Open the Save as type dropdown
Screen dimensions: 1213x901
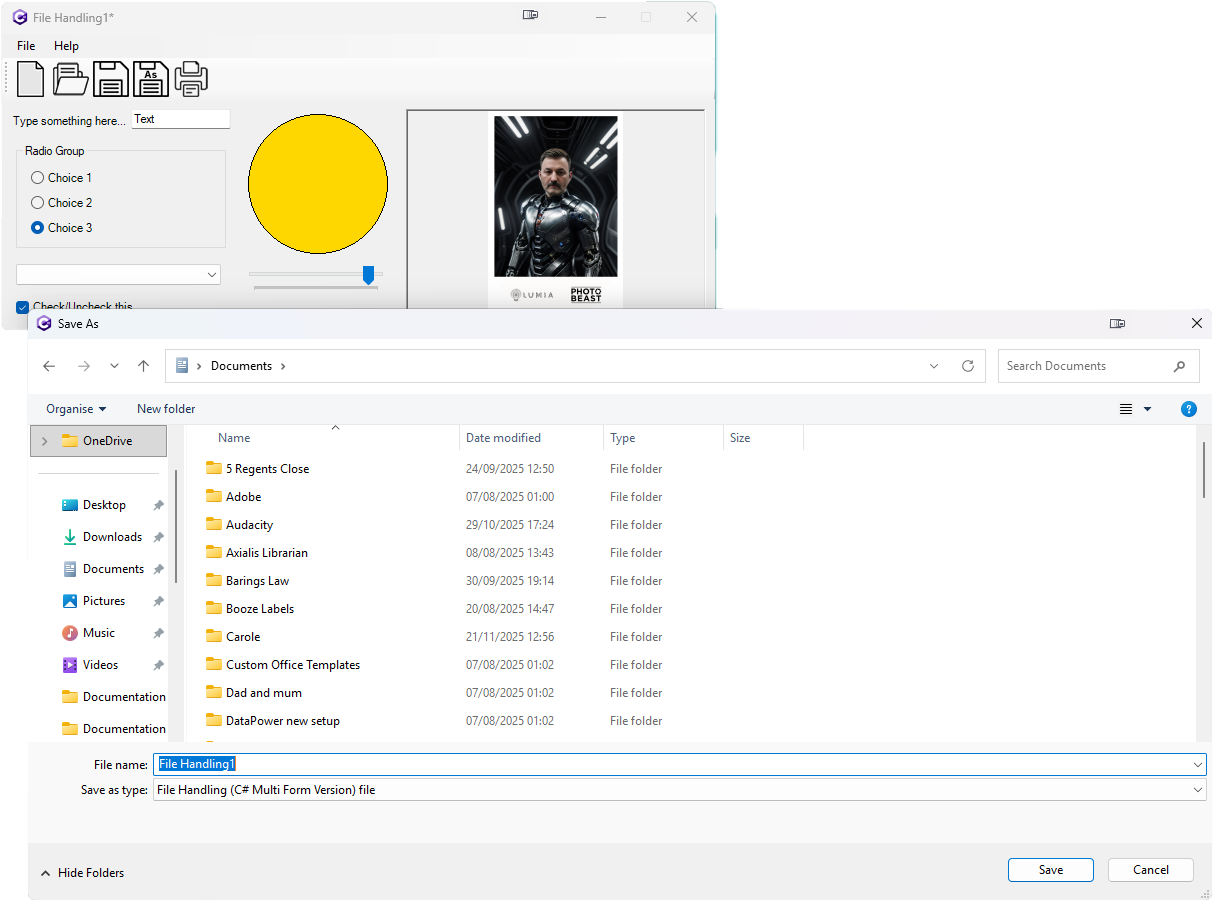pyautogui.click(x=1197, y=789)
